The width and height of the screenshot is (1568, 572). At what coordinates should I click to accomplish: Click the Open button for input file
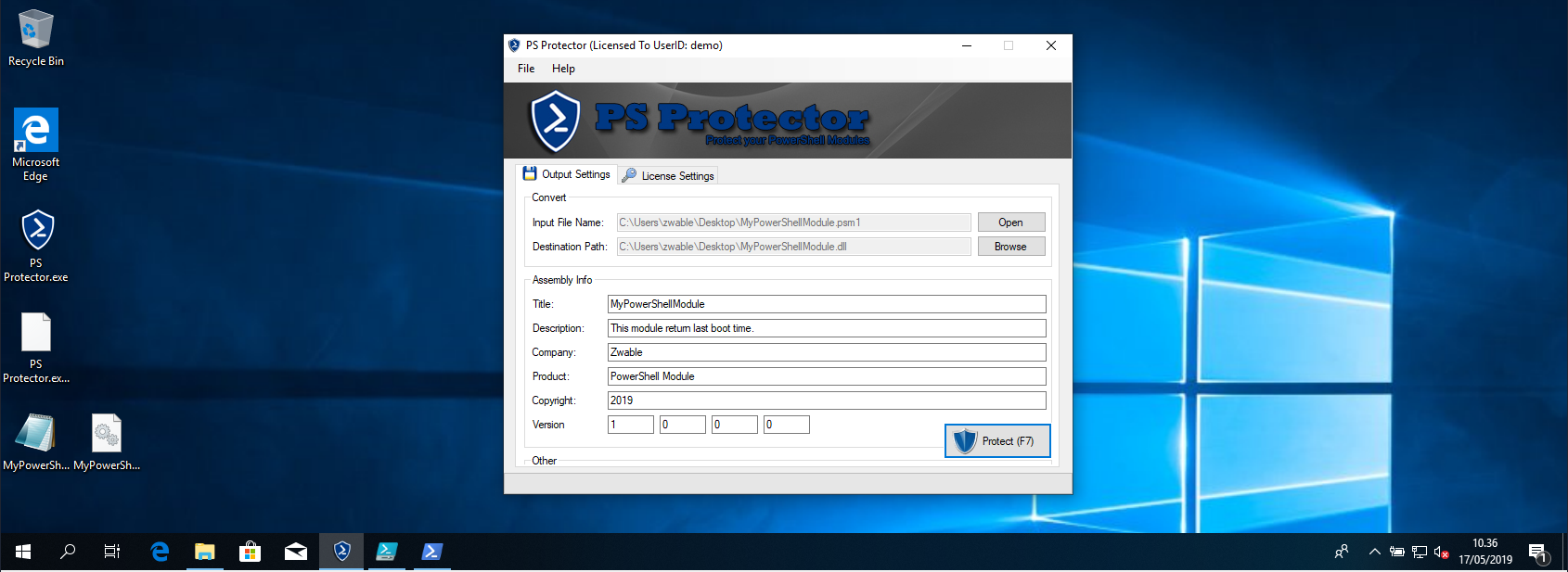1011,222
